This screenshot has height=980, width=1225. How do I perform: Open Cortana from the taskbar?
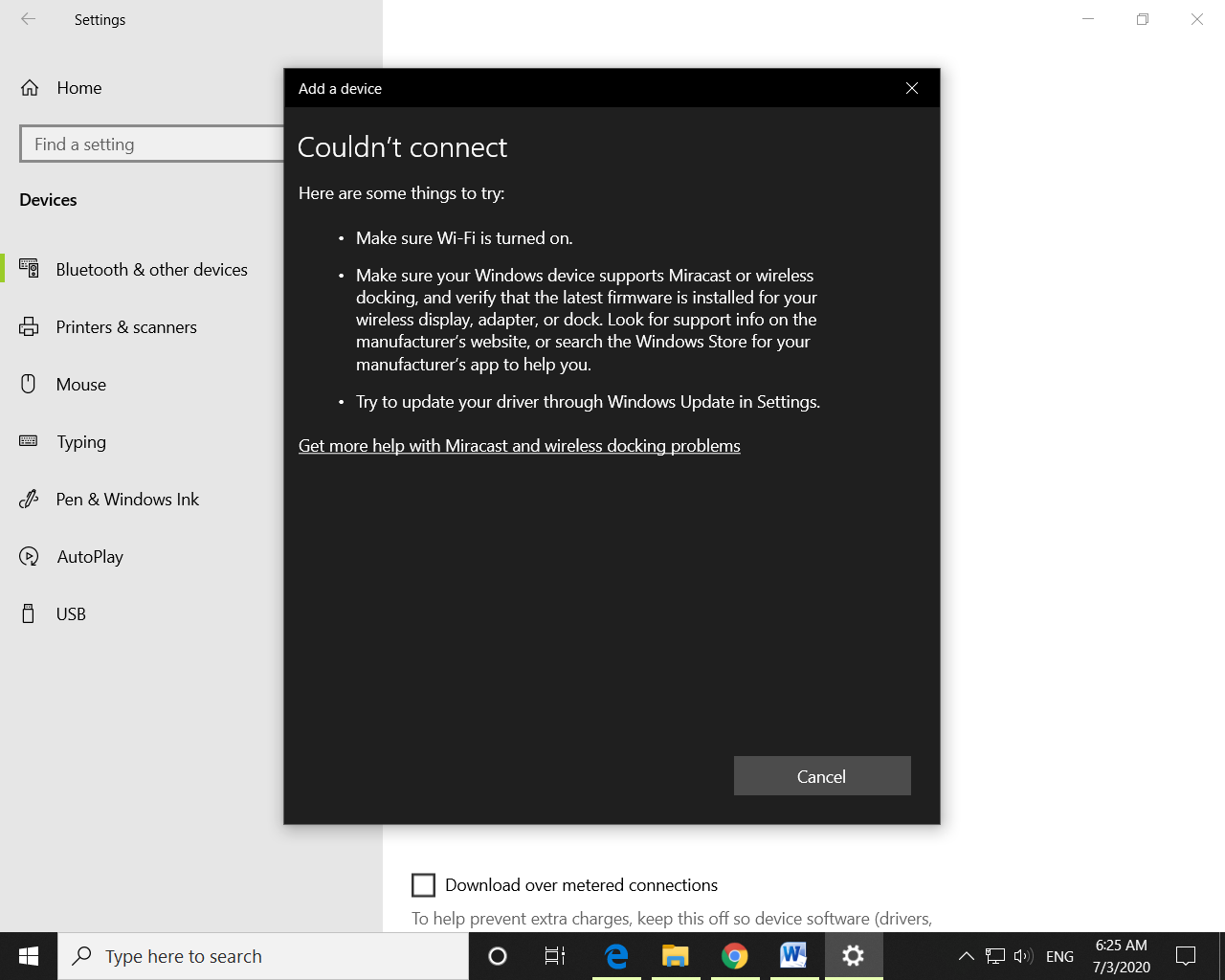point(498,956)
